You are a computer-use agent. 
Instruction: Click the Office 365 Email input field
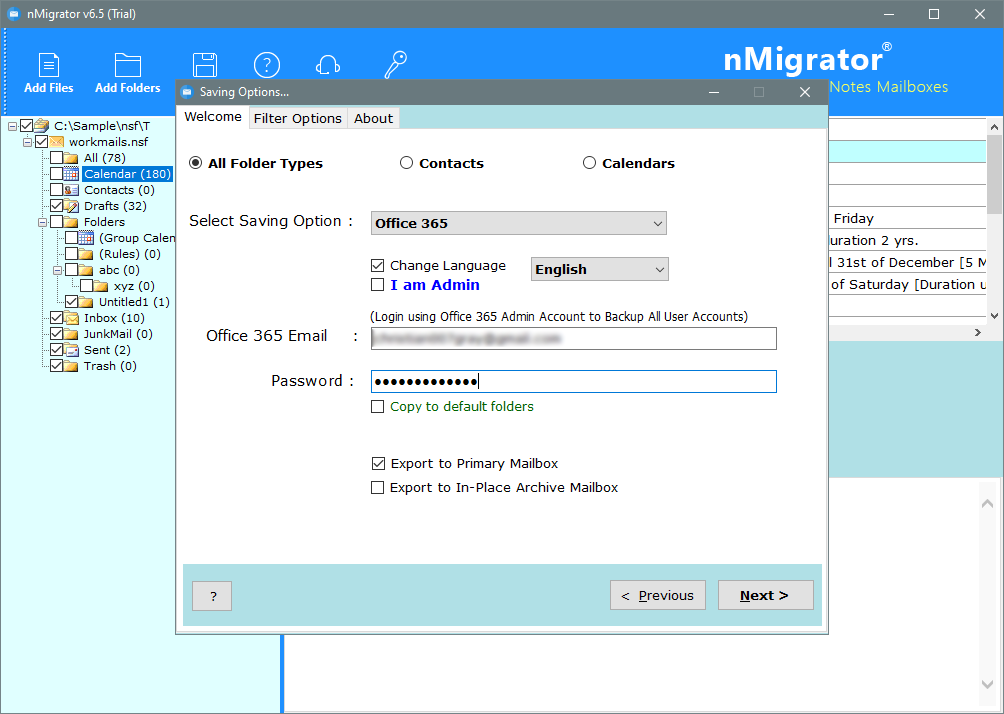coord(573,339)
